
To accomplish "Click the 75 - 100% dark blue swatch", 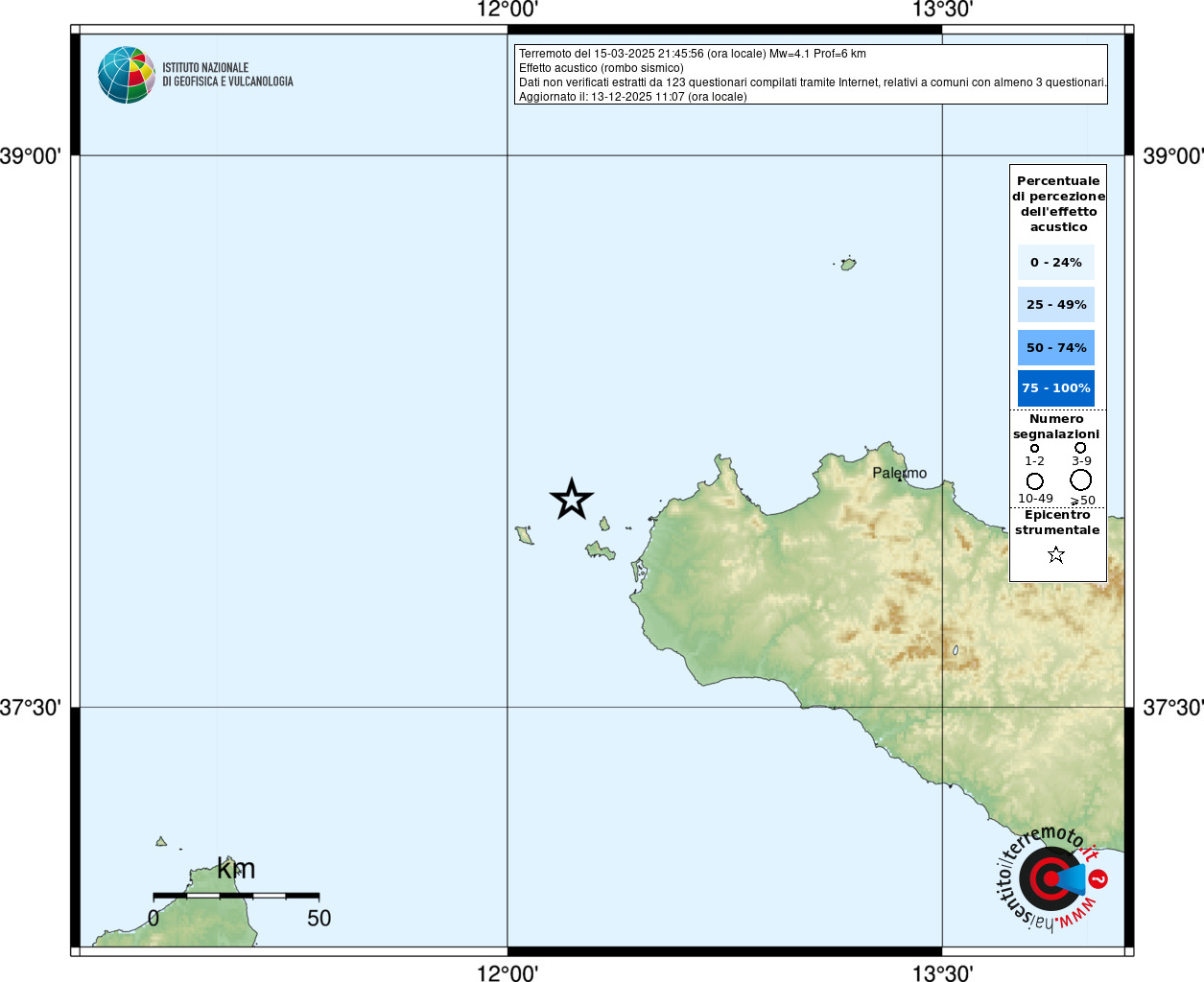I will 1055,388.
